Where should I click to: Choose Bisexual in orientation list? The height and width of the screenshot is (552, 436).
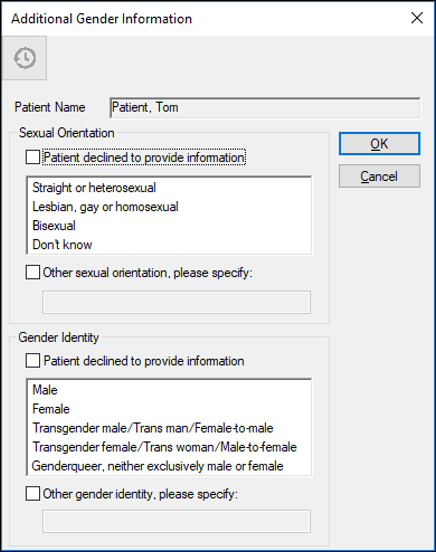[x=169, y=226]
